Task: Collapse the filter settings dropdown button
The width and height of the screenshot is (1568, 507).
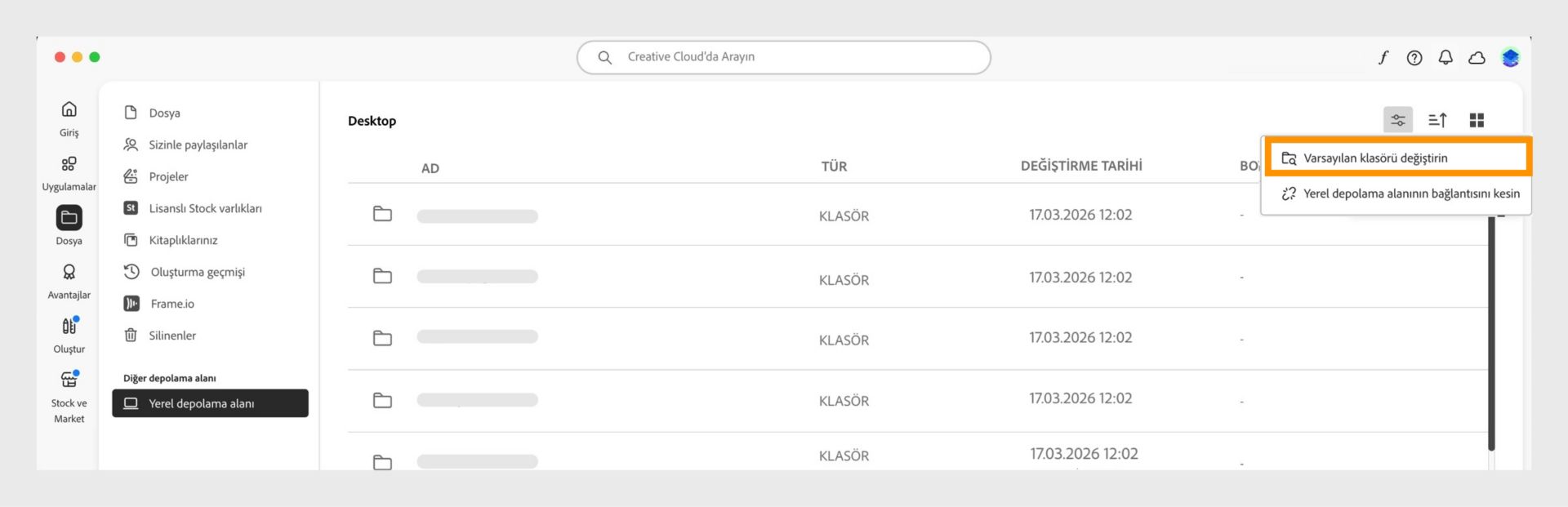Action: click(x=1398, y=120)
